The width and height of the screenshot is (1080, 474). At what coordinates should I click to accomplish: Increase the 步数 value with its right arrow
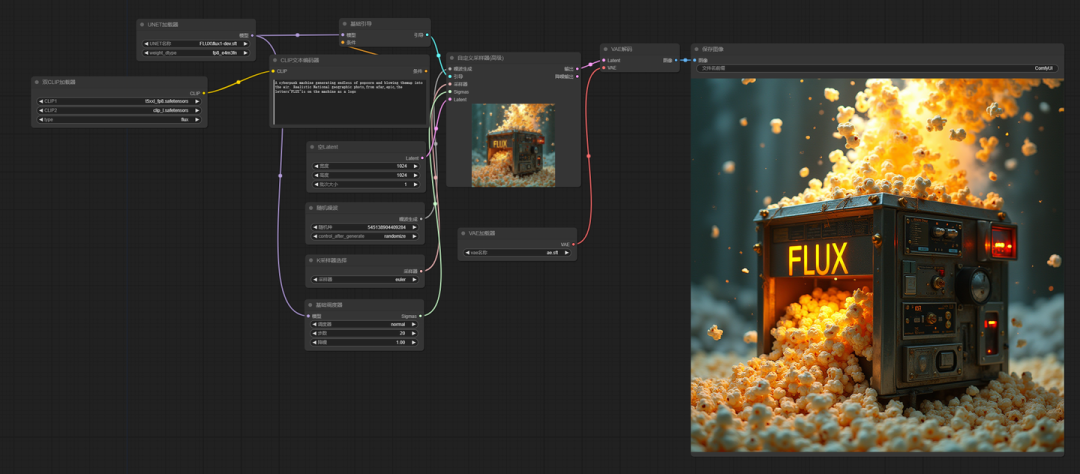click(x=414, y=333)
